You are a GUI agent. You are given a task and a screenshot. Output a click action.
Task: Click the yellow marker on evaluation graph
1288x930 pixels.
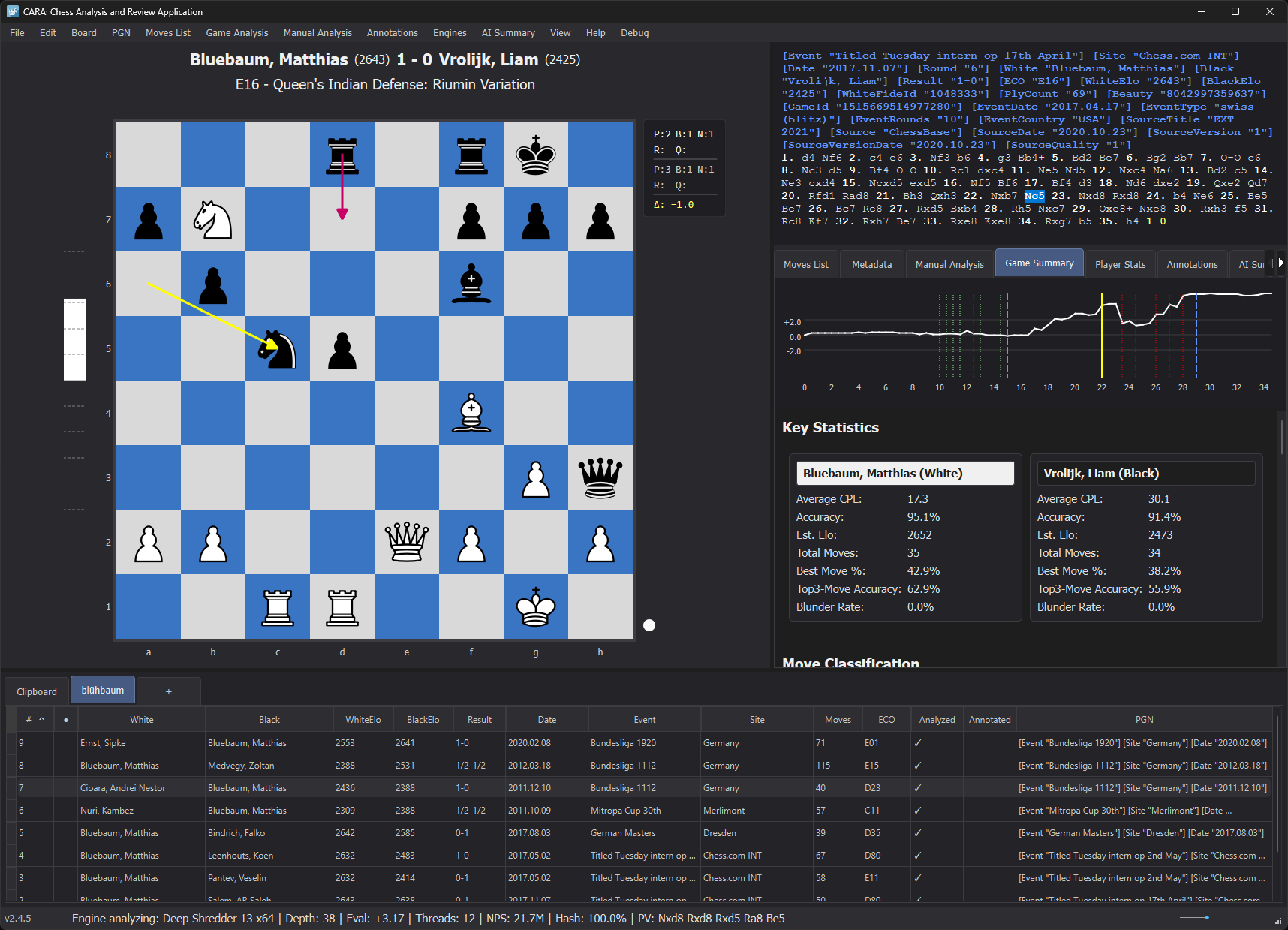(1101, 334)
